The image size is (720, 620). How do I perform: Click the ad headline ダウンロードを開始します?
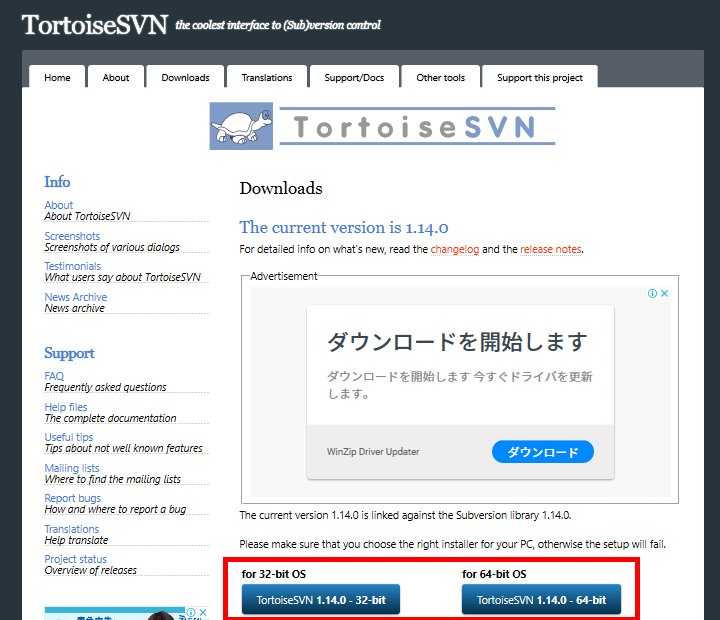(x=457, y=342)
